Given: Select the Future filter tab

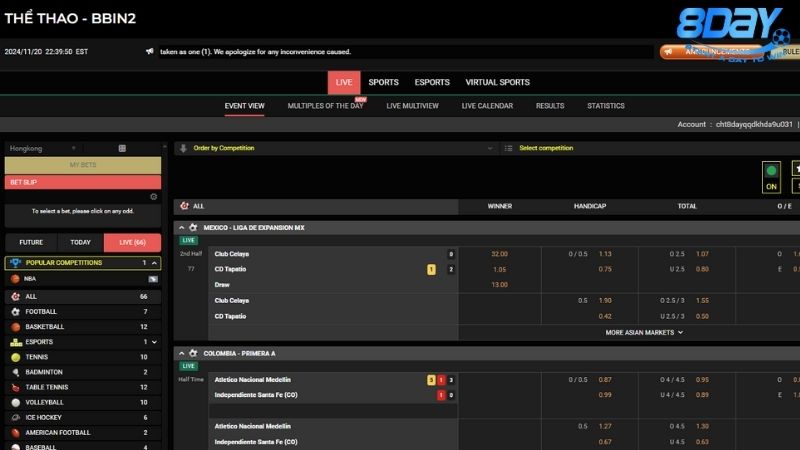Looking at the screenshot, I should click(31, 243).
